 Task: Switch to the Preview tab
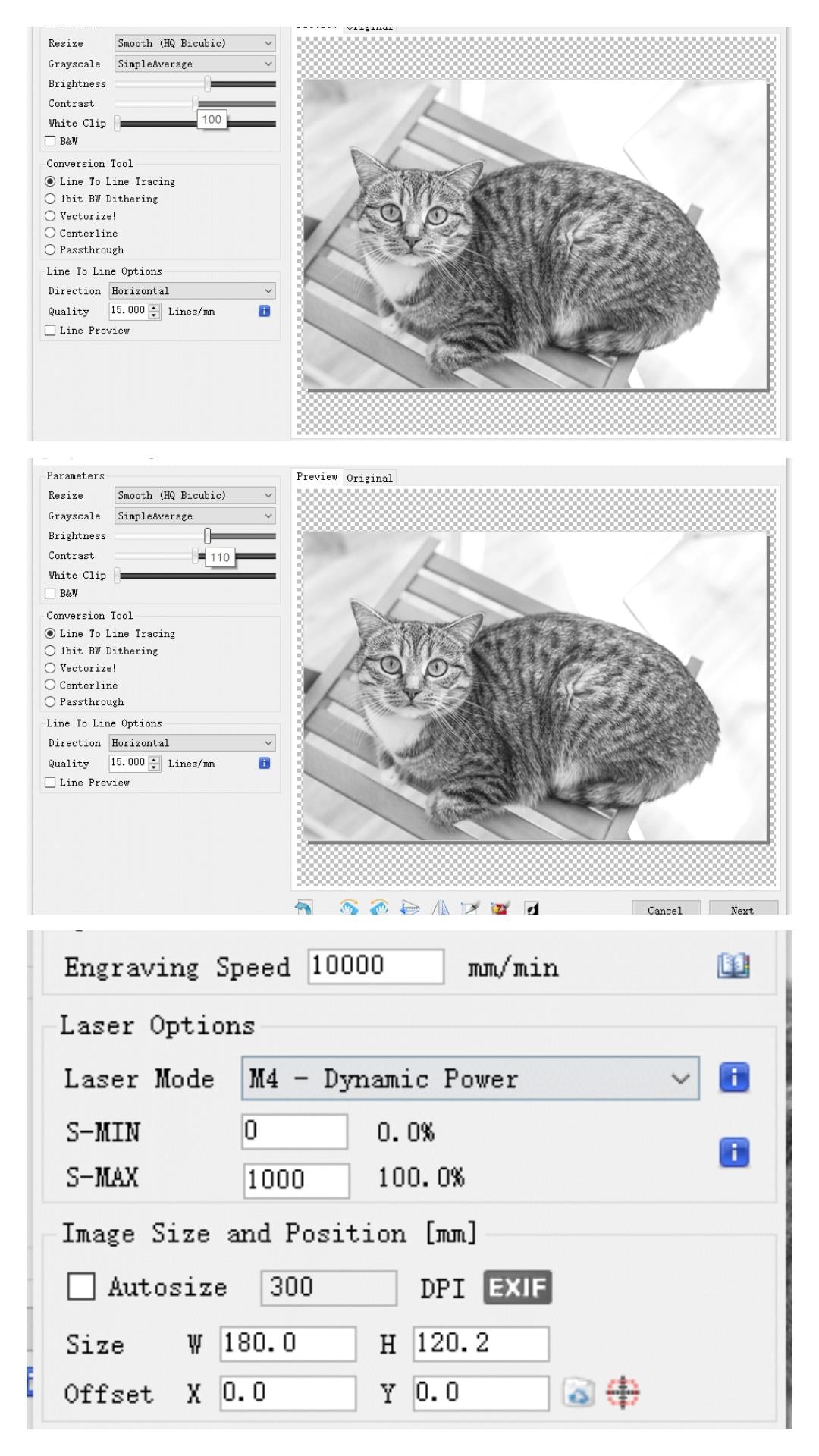click(x=317, y=477)
